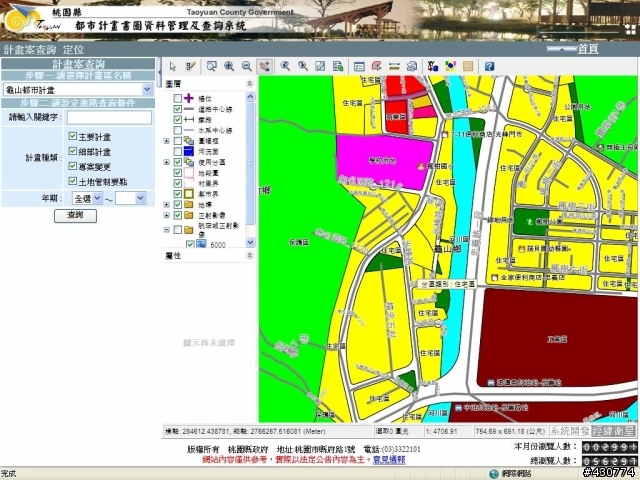Activate the checklist edit tool beside pointer
640x480 pixels.
tap(191, 66)
